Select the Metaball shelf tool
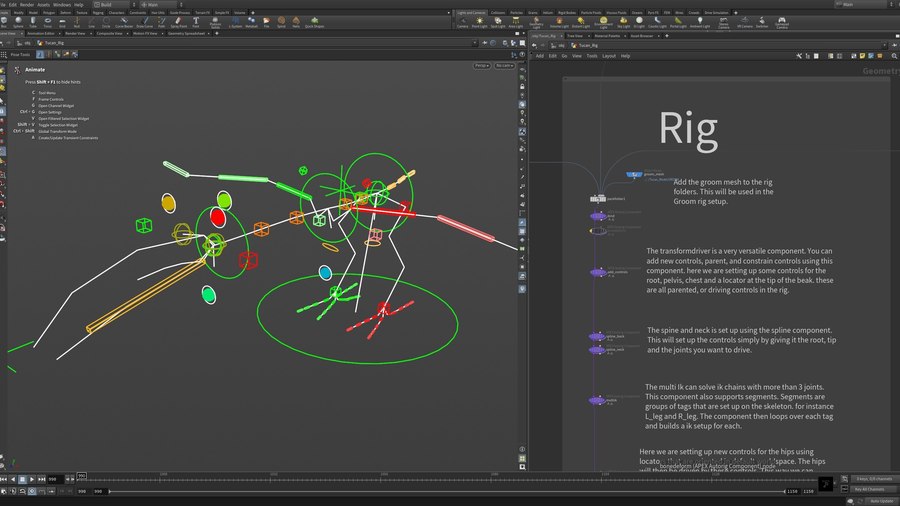The height and width of the screenshot is (506, 900). click(x=251, y=22)
